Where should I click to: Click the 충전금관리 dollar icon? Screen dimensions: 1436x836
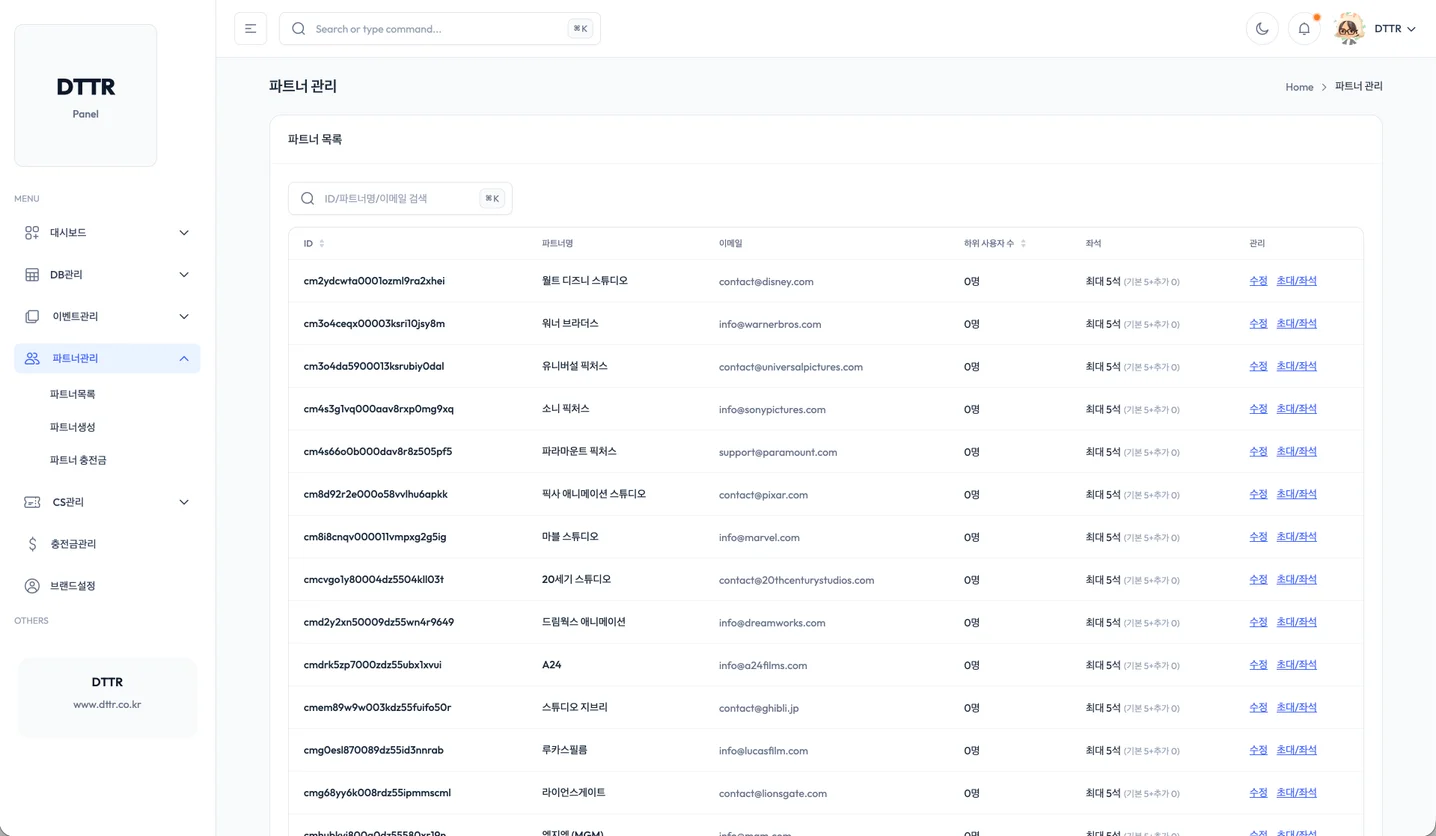tap(32, 544)
